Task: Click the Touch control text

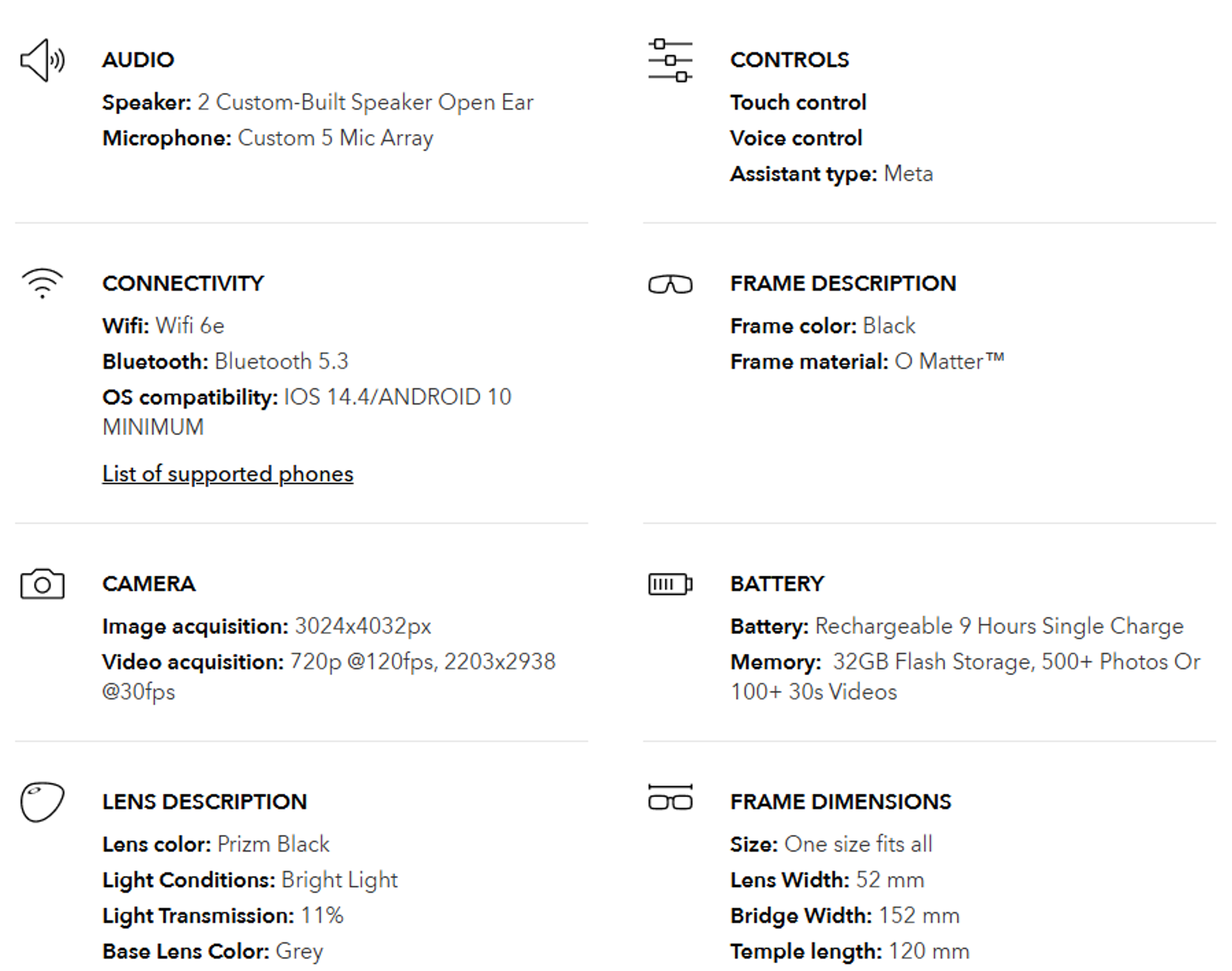Action: 798,102
